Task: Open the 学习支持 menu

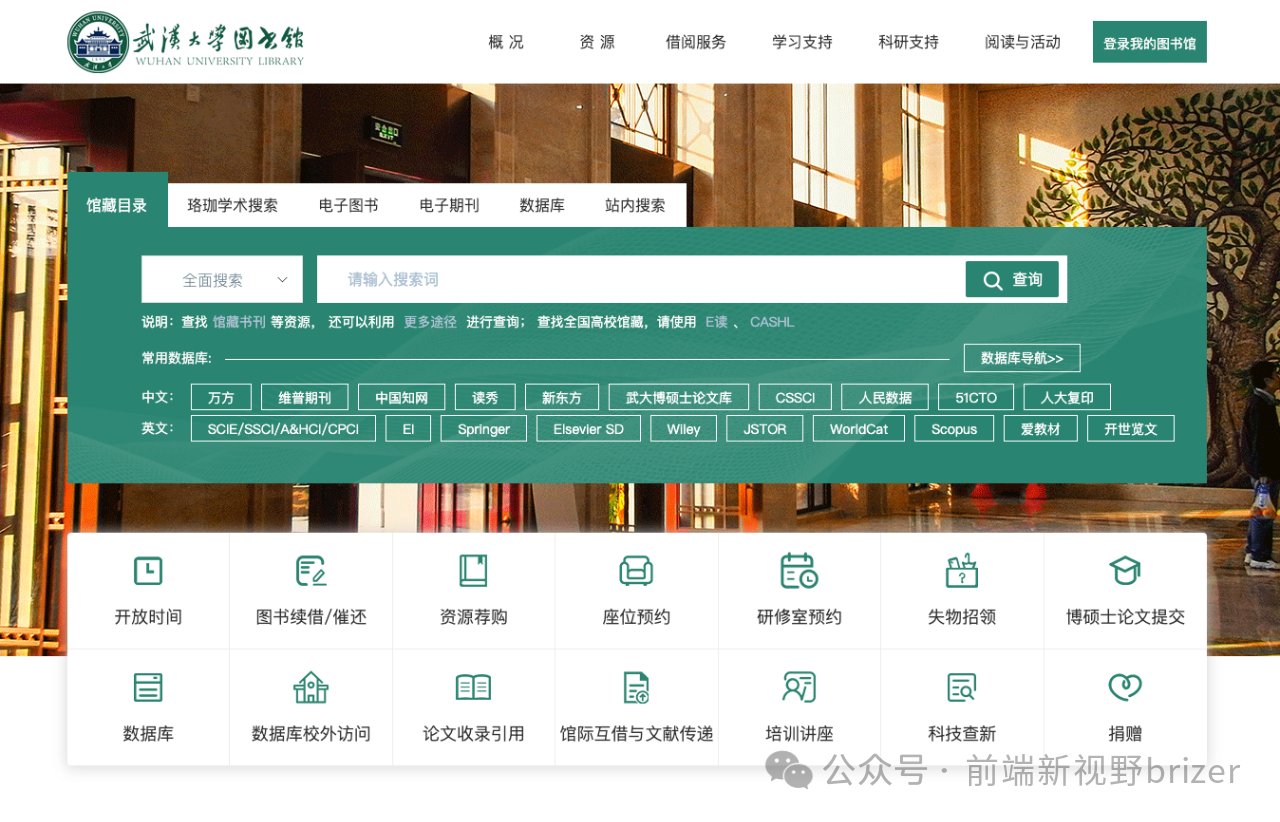Action: (801, 42)
